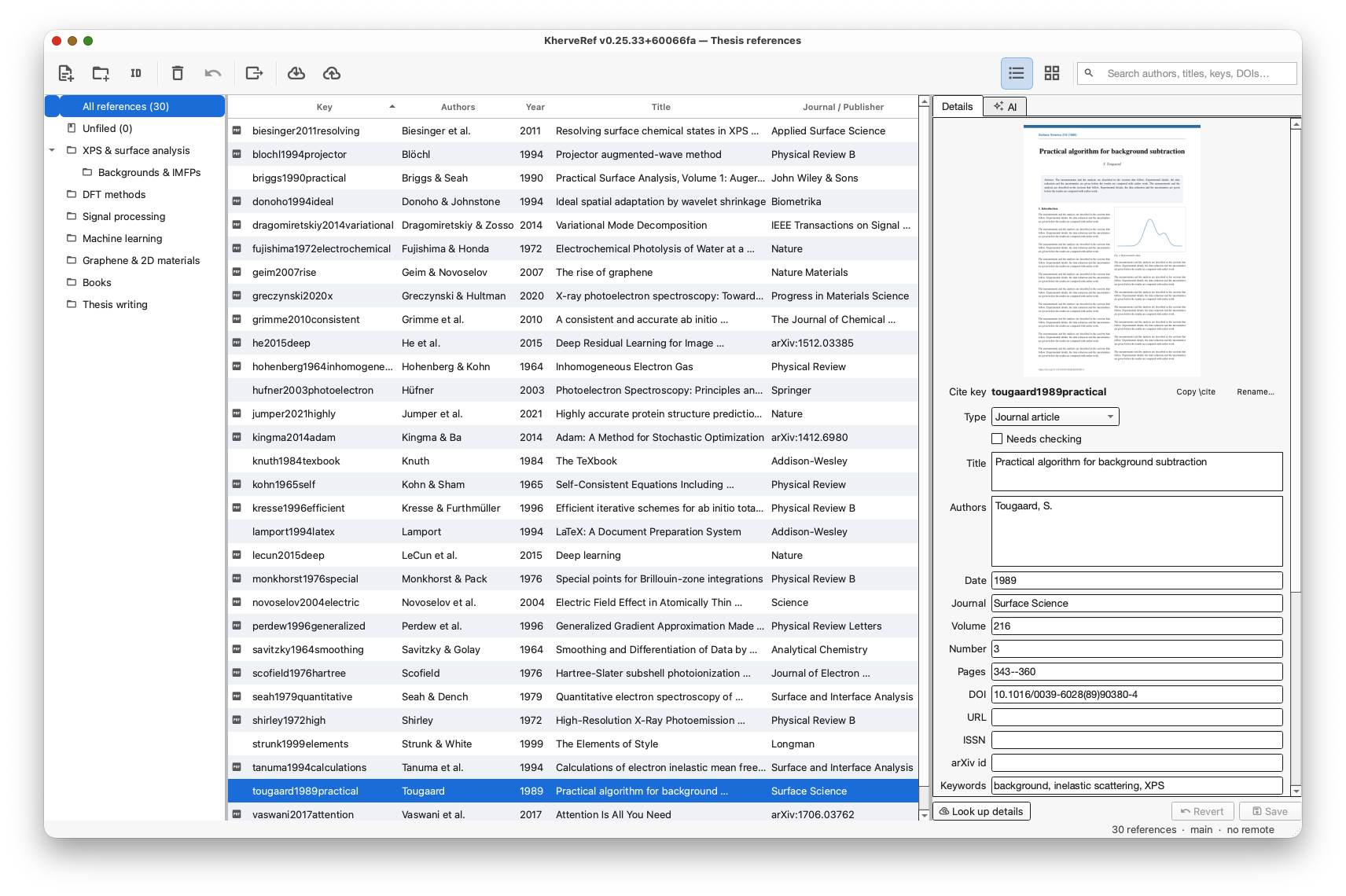Viewport: 1346px width, 896px height.
Task: Switch to list view
Action: coord(1017,73)
